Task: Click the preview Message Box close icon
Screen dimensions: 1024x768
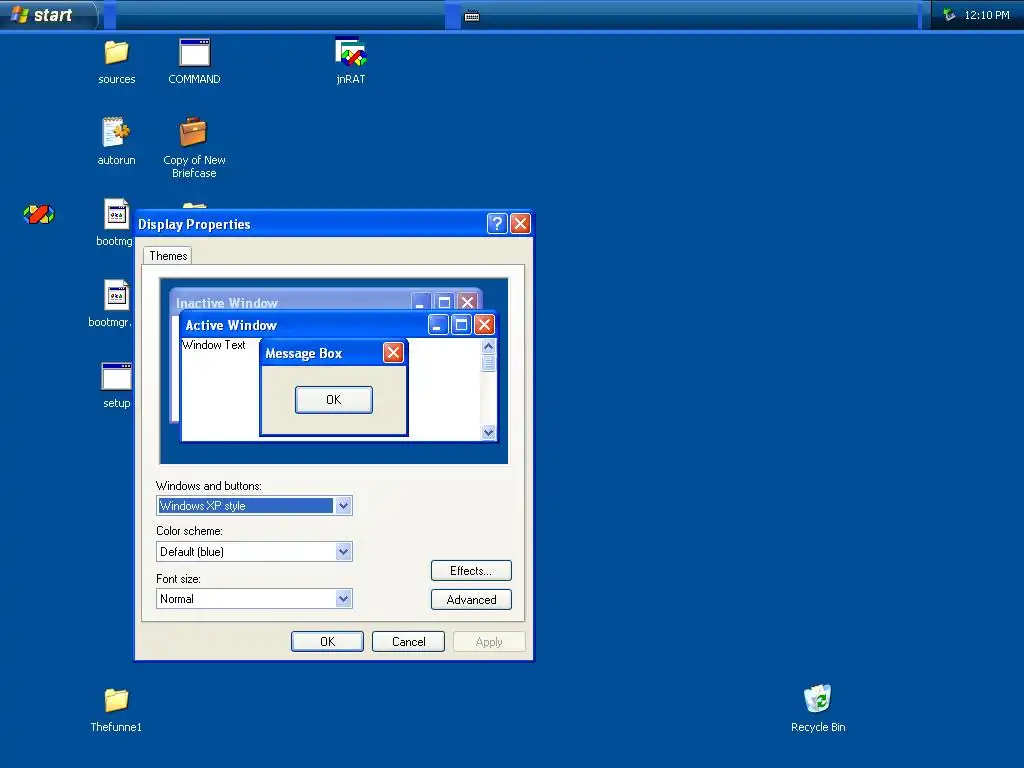Action: pos(393,353)
